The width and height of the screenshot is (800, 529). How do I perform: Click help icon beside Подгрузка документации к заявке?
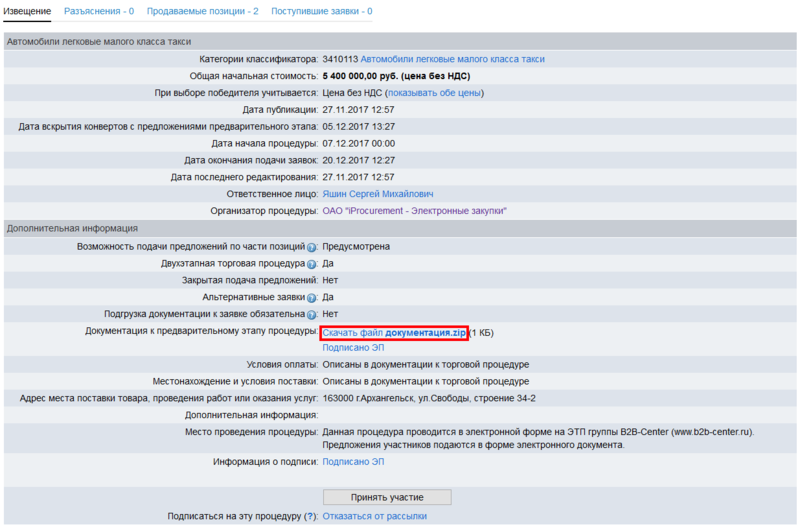(311, 315)
